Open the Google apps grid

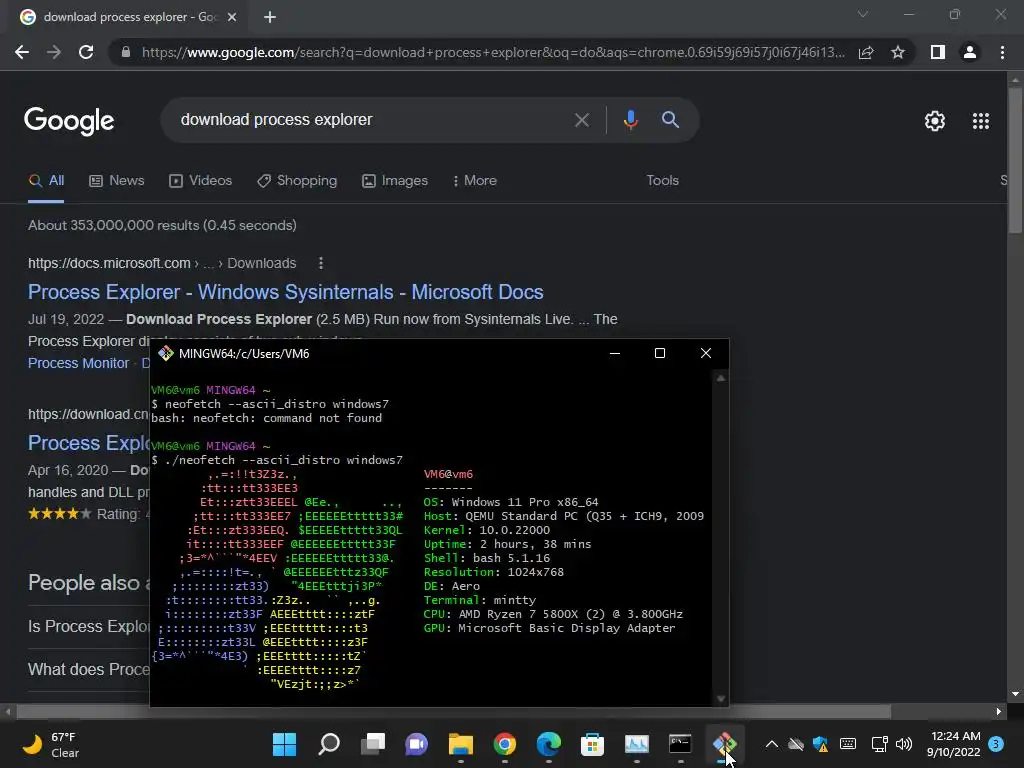(x=980, y=121)
